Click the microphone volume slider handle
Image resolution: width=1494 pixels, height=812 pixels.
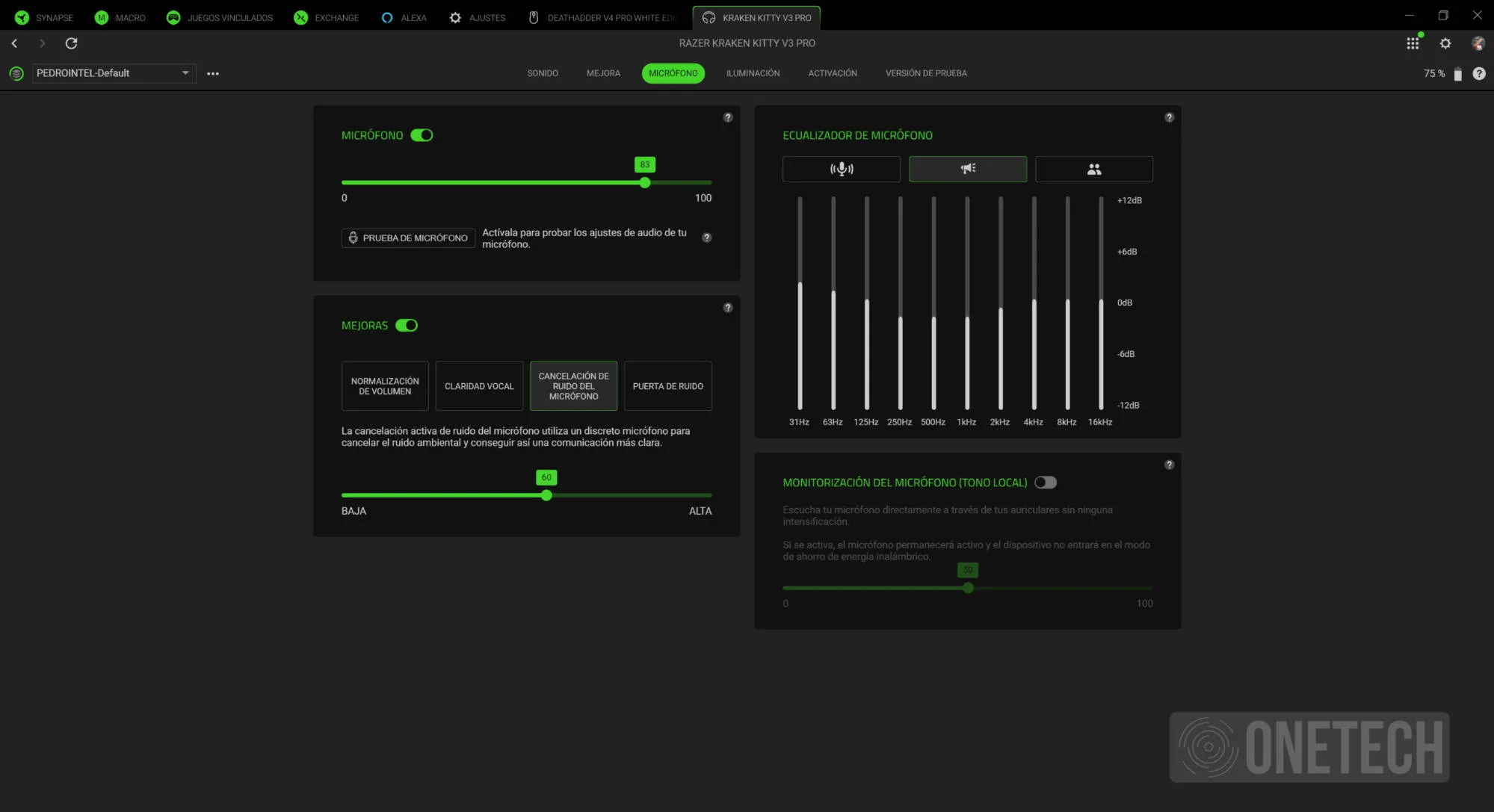pos(645,182)
